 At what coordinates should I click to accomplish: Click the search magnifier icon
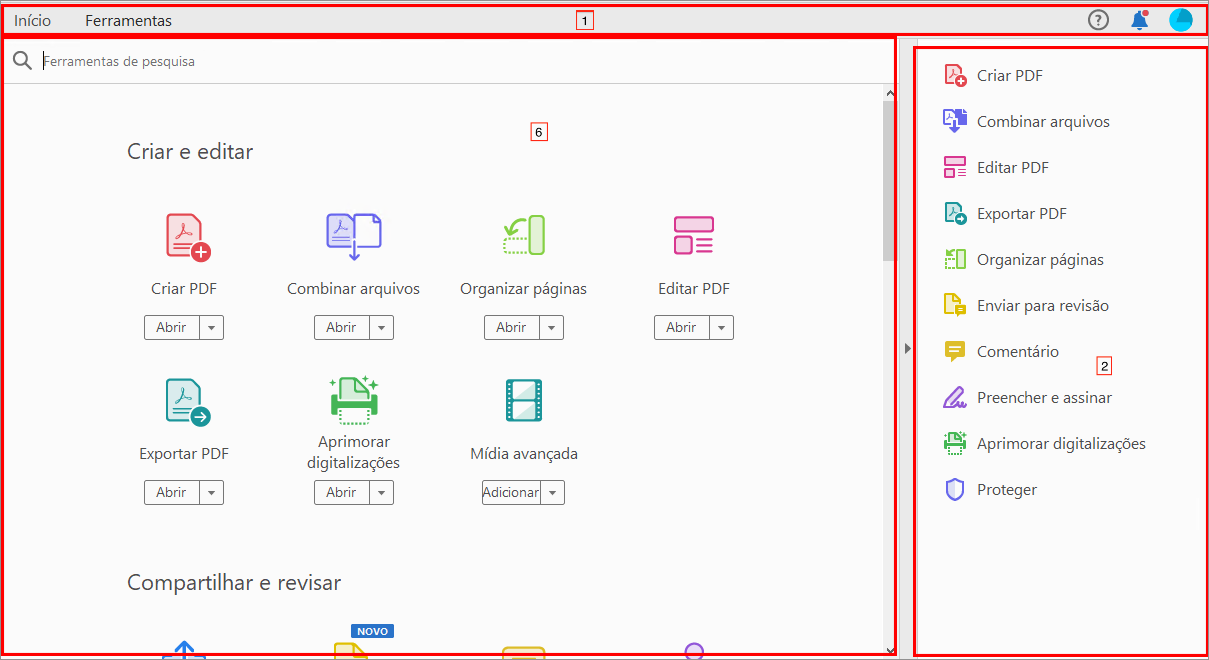(x=22, y=61)
